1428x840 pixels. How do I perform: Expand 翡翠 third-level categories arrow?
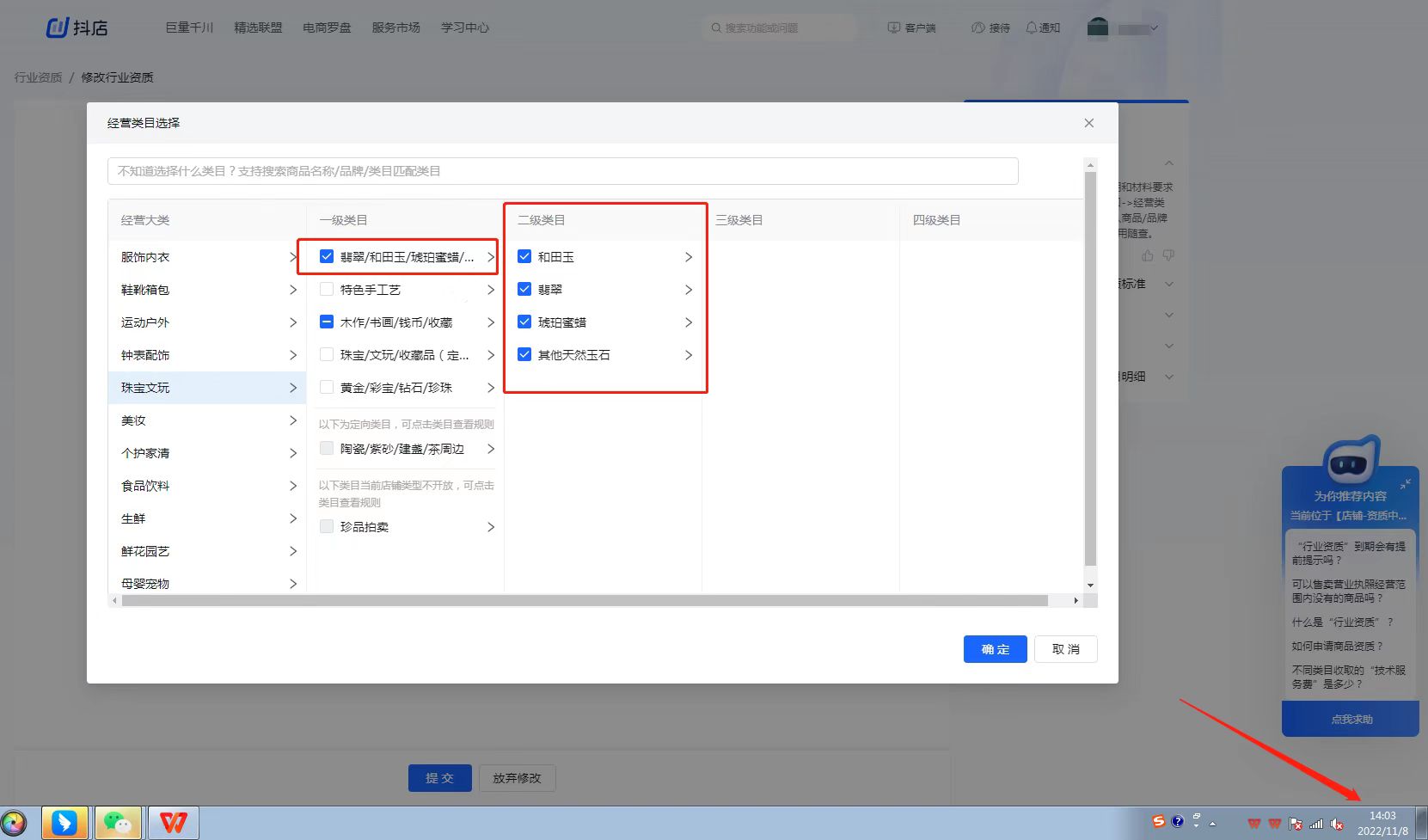pos(689,290)
